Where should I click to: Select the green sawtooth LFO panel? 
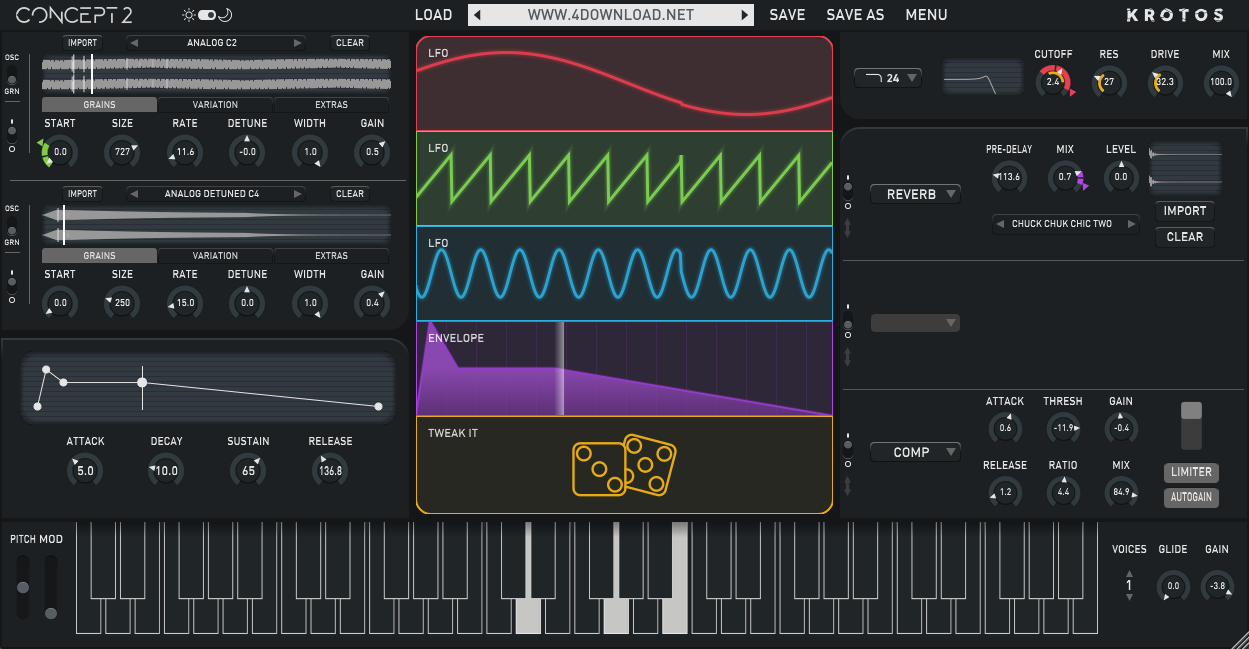pos(624,179)
